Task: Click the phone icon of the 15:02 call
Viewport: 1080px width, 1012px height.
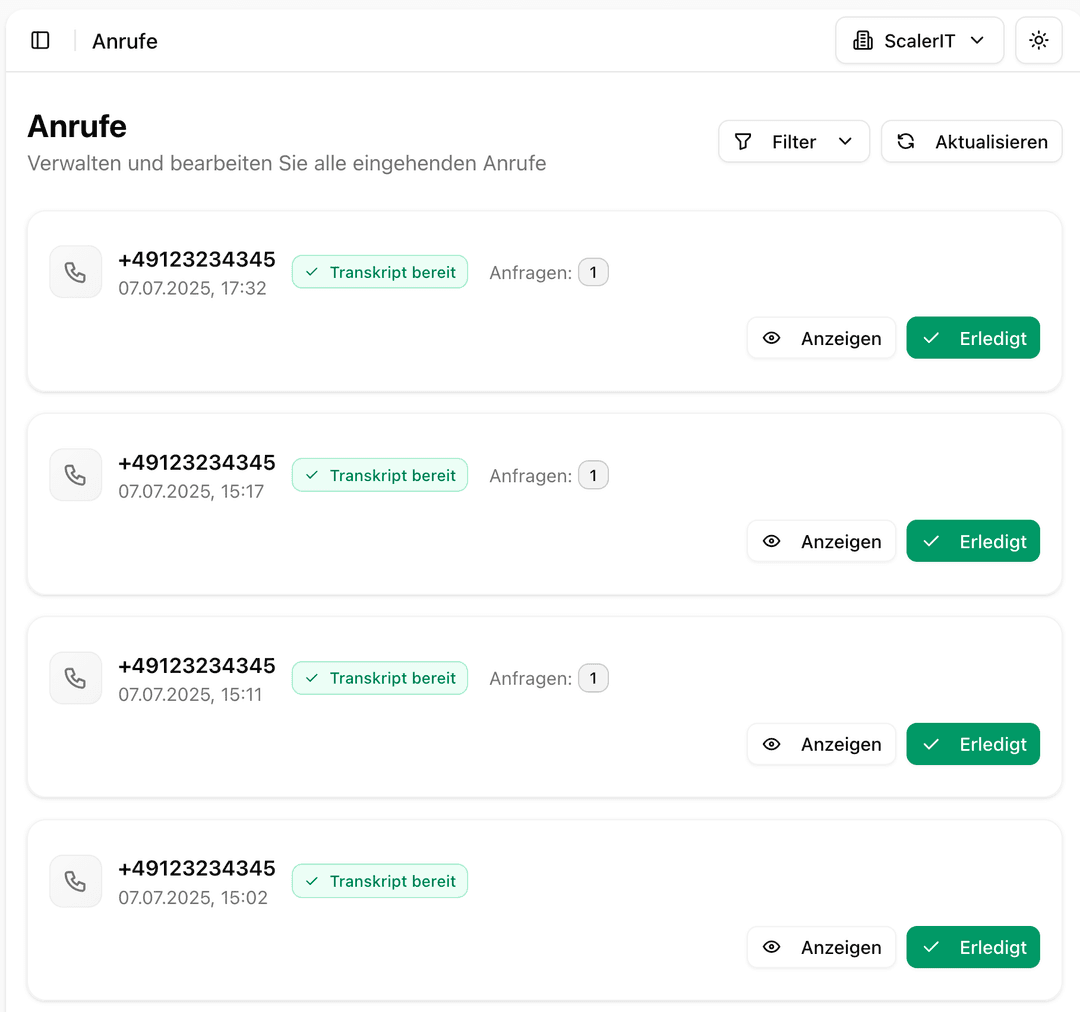Action: [x=76, y=881]
